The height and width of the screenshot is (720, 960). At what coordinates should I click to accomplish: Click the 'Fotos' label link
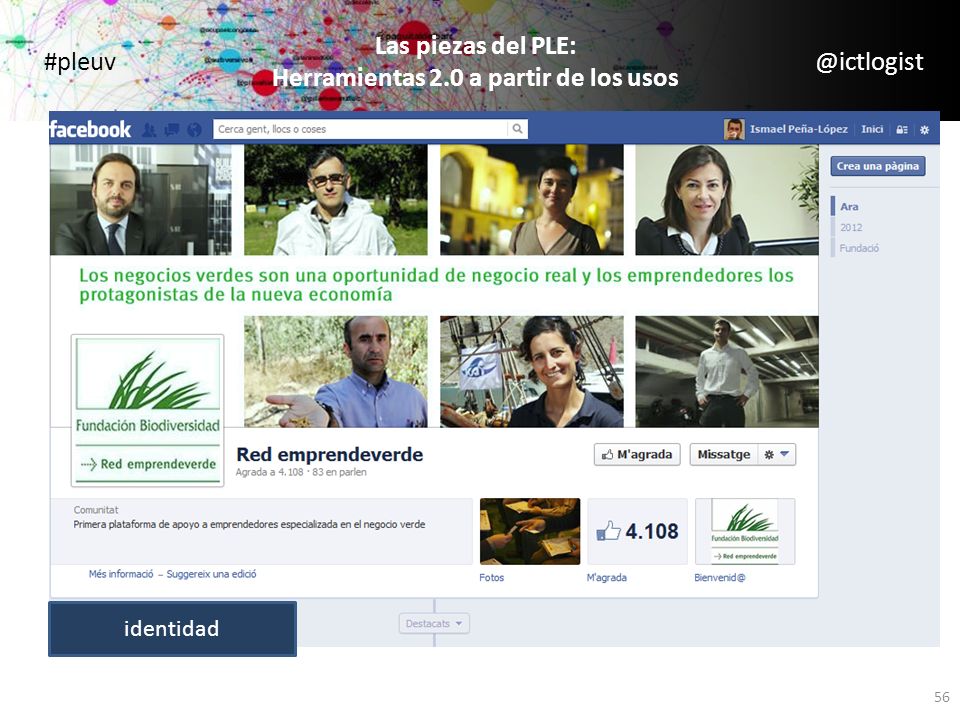coord(492,577)
